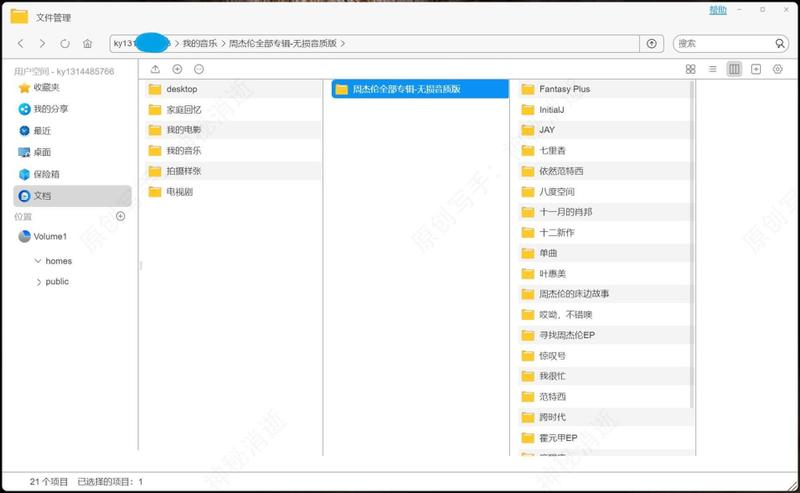
Task: Go to the home directory icon
Action: pyautogui.click(x=87, y=43)
